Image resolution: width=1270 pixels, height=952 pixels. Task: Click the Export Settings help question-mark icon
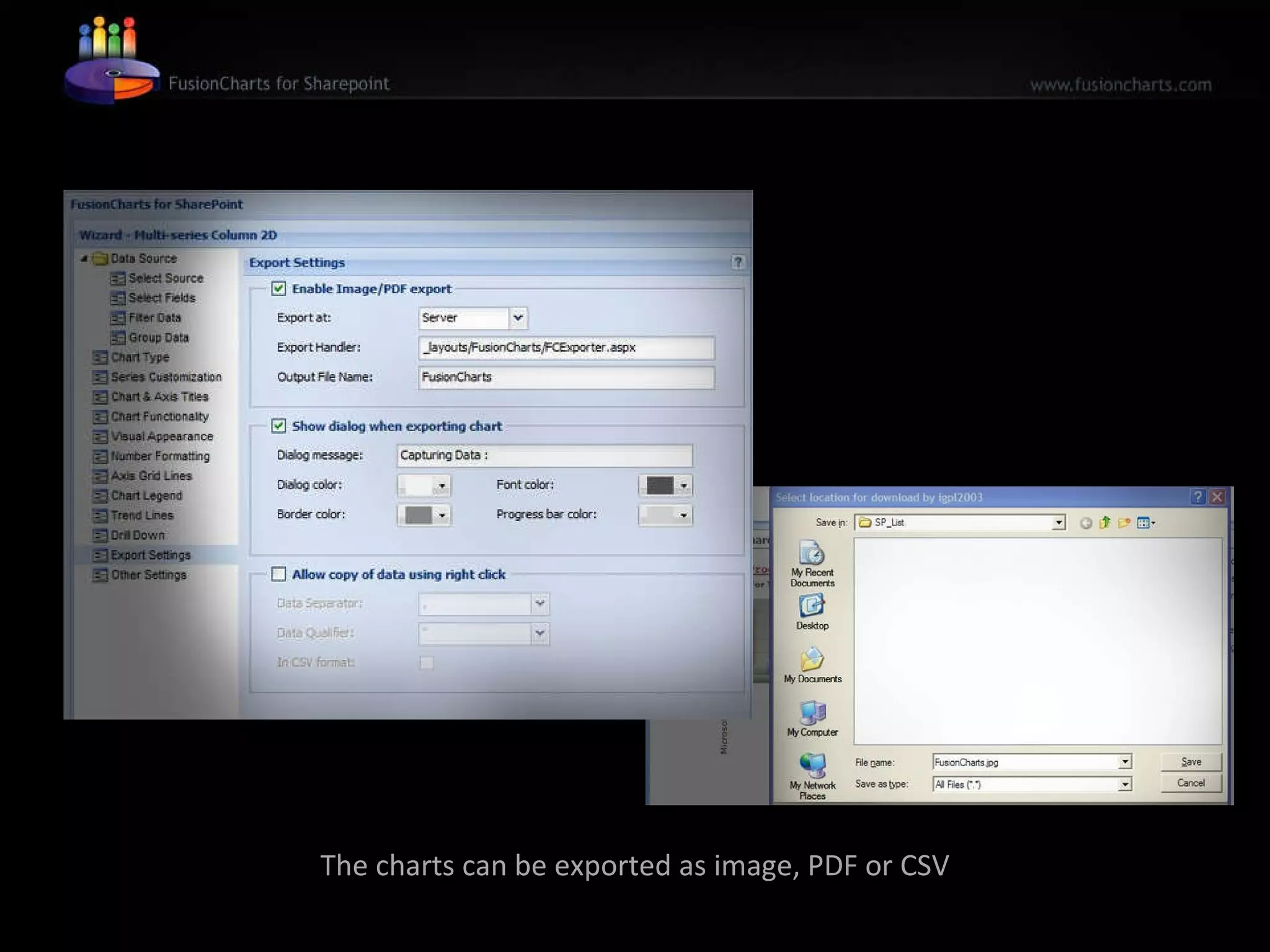point(737,262)
